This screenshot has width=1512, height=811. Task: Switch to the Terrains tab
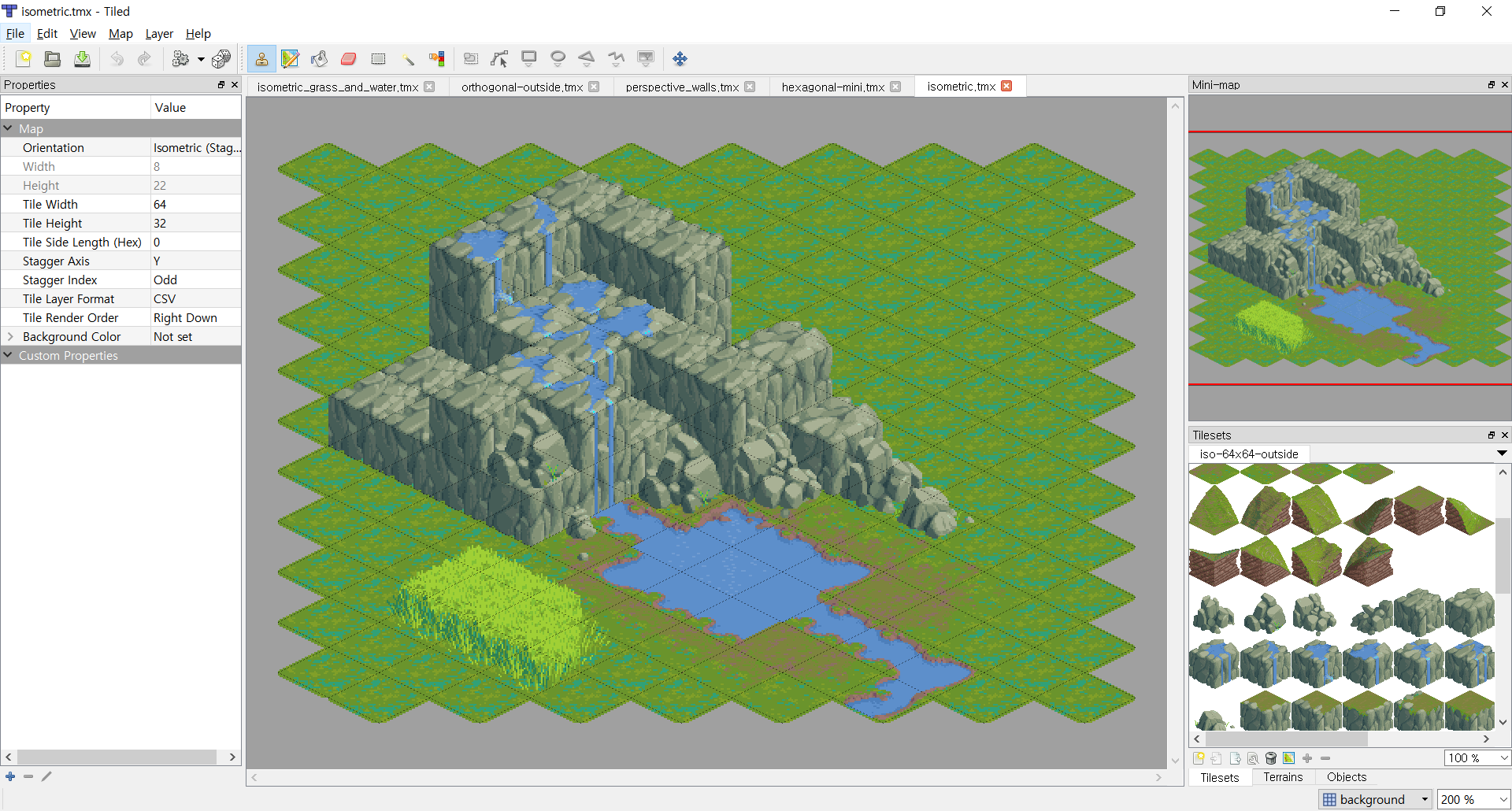(x=1283, y=777)
